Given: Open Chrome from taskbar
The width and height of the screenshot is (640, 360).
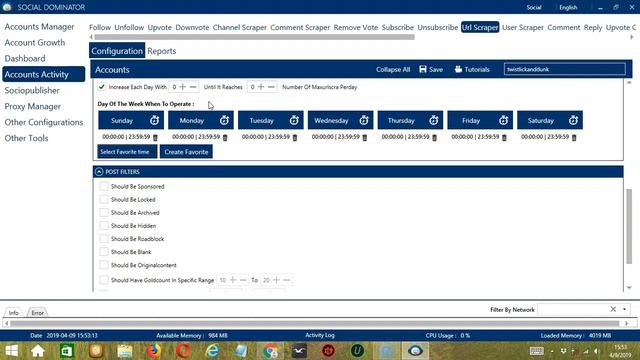Looking at the screenshot, I should point(270,351).
